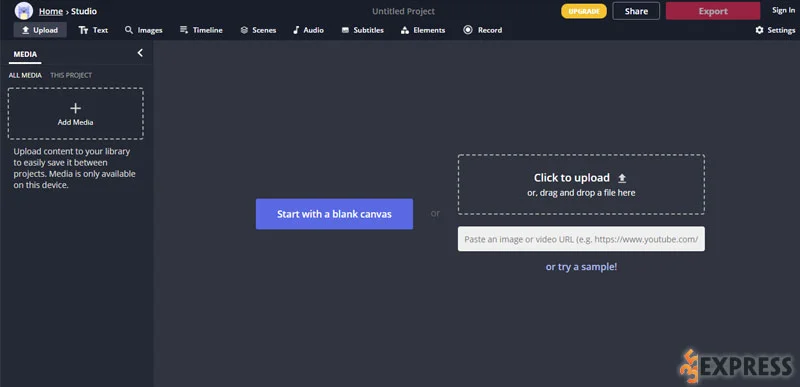Image resolution: width=800 pixels, height=387 pixels.
Task: Open Settings with gear icon
Action: (775, 30)
